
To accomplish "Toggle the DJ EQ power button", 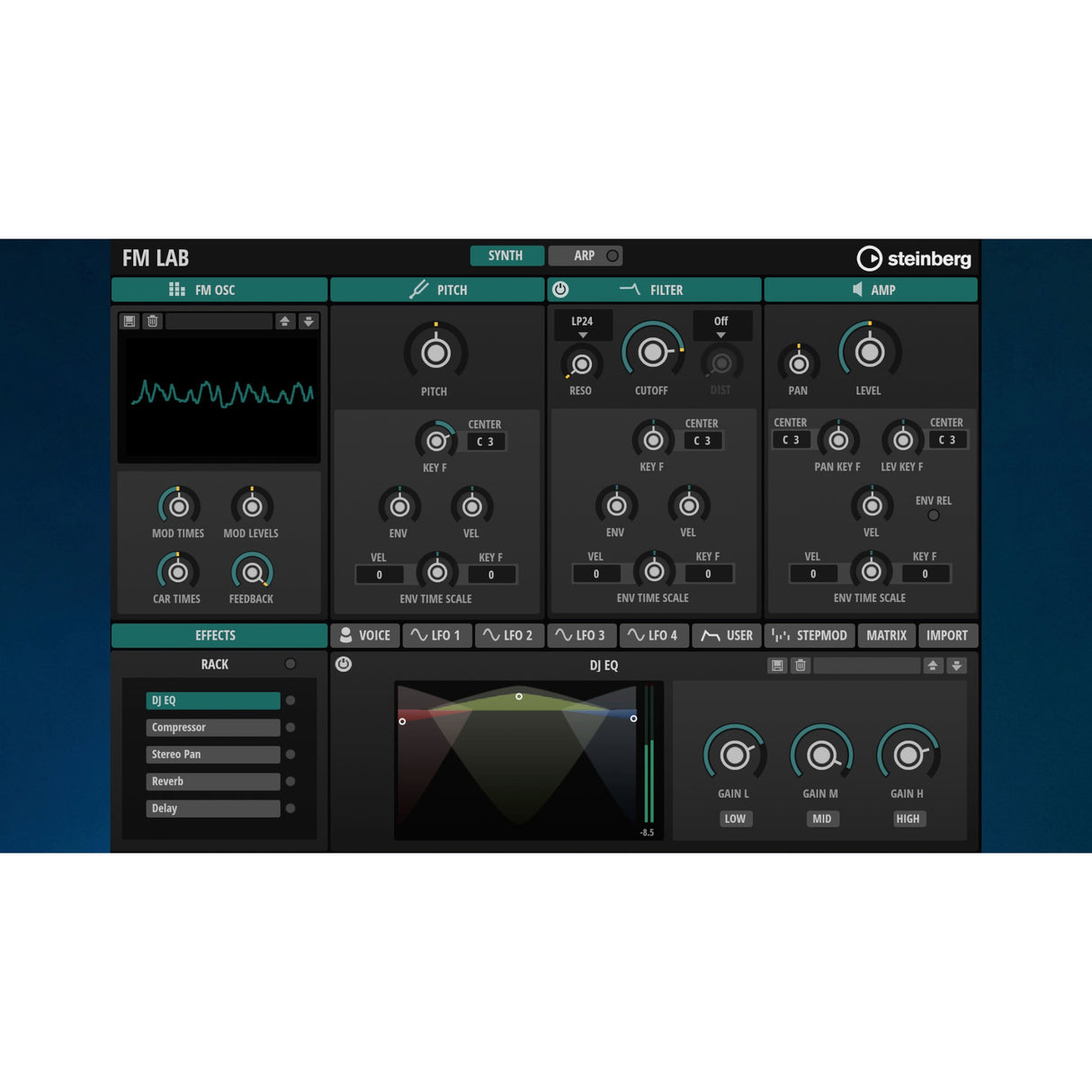I will (343, 666).
